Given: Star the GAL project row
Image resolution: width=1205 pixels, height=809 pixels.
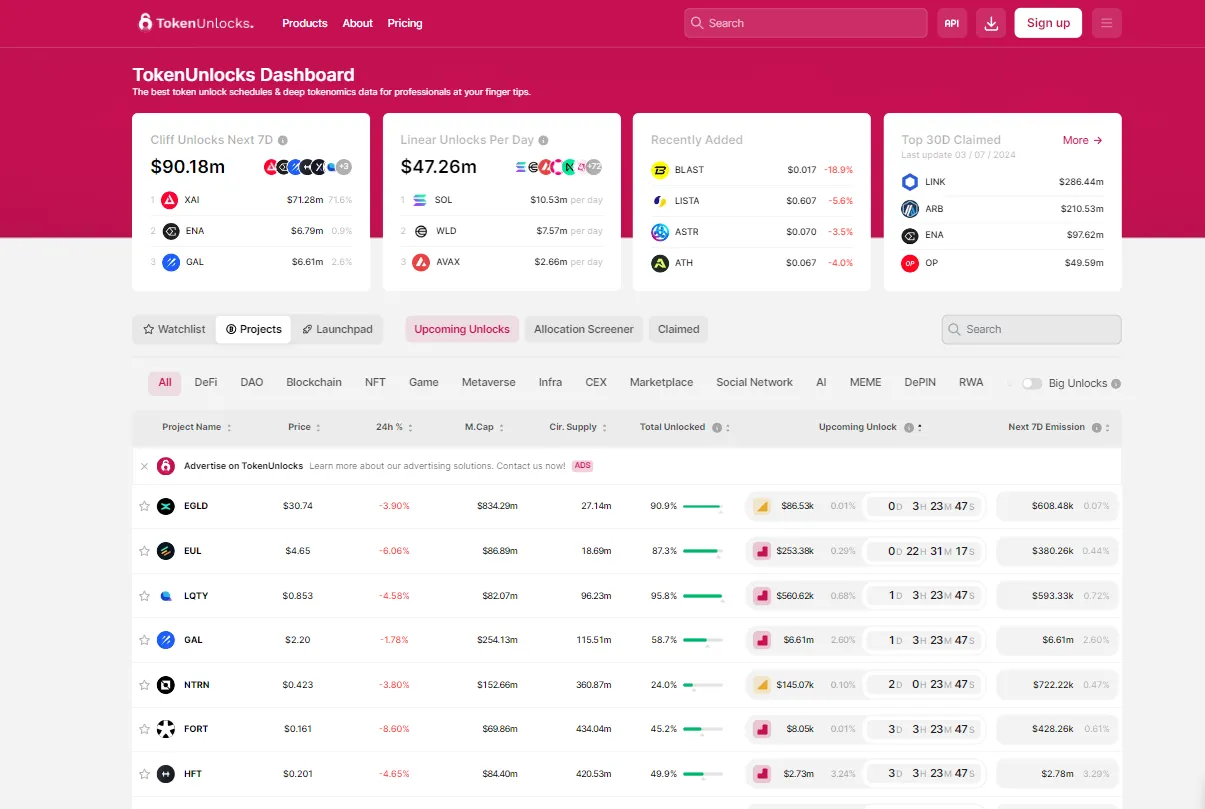Looking at the screenshot, I should coord(144,640).
